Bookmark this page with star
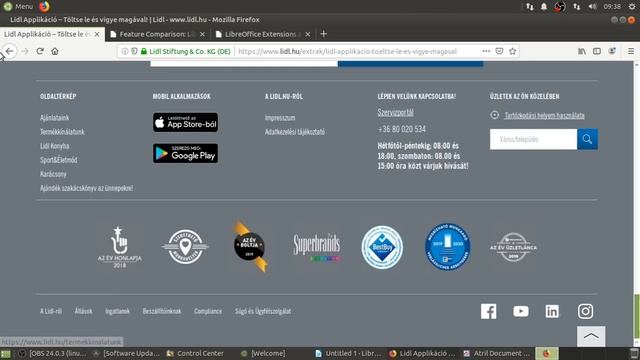Viewport: 640px width, 360px height. 513,51
